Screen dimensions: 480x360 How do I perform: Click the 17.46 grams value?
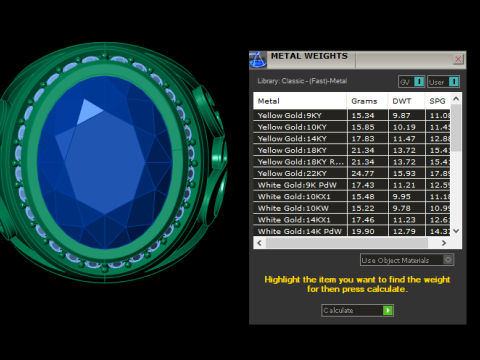tap(363, 220)
